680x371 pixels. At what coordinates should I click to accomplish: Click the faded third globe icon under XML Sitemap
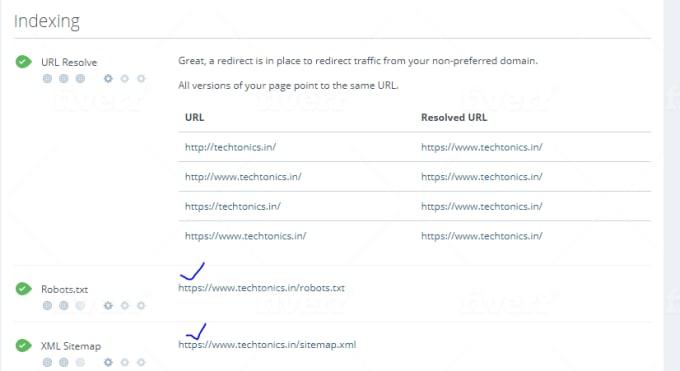tap(80, 362)
